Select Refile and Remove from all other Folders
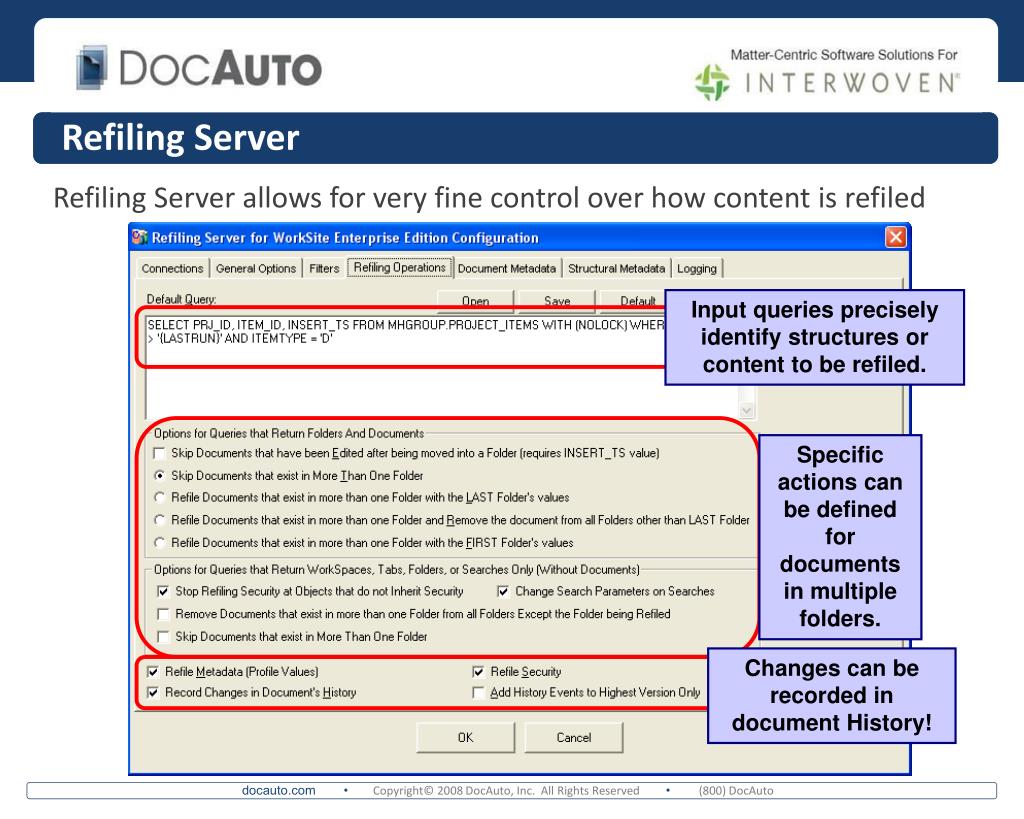1024x819 pixels. tap(159, 520)
